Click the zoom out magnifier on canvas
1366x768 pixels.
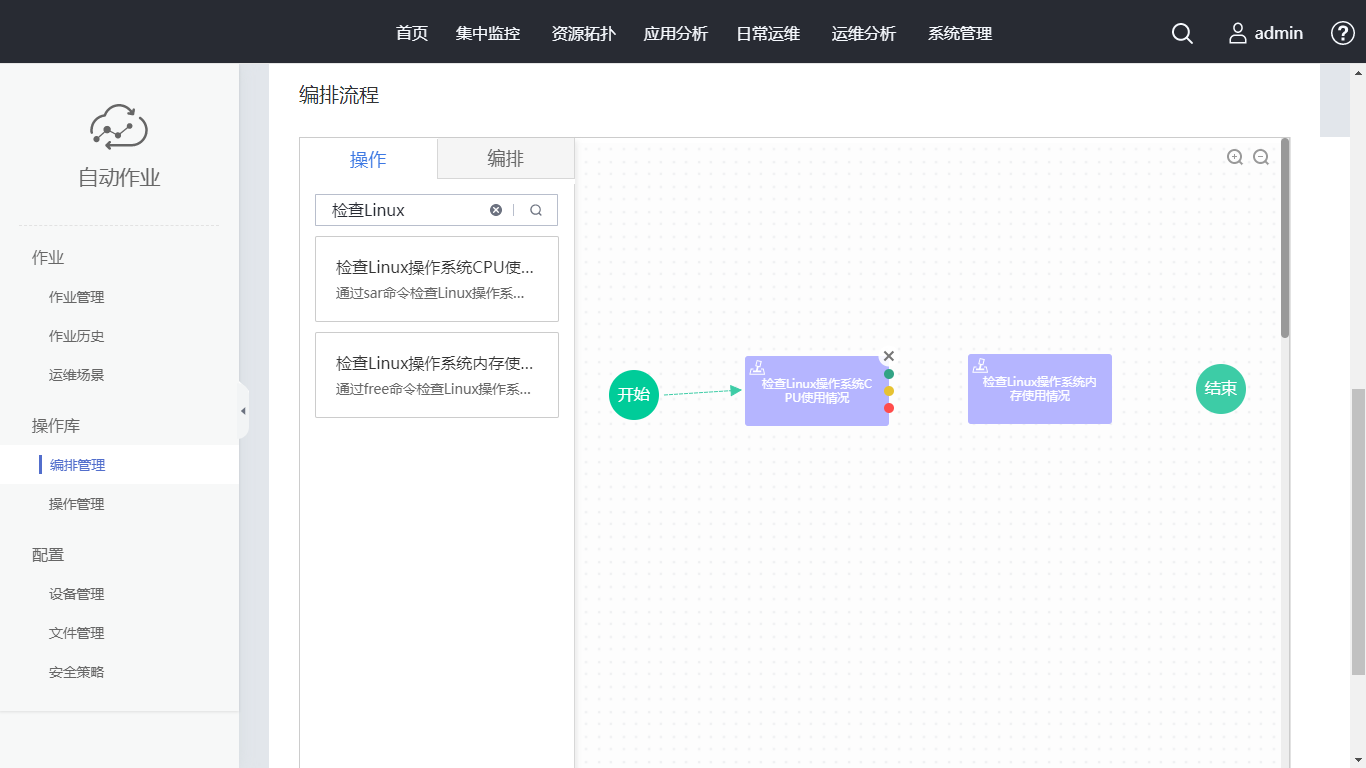coord(1261,157)
